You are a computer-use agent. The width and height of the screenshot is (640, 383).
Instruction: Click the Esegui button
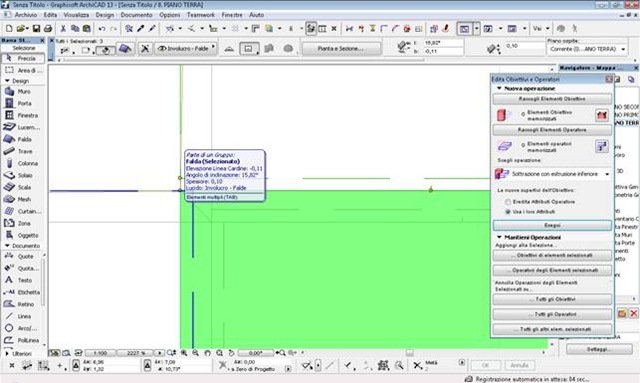point(552,225)
